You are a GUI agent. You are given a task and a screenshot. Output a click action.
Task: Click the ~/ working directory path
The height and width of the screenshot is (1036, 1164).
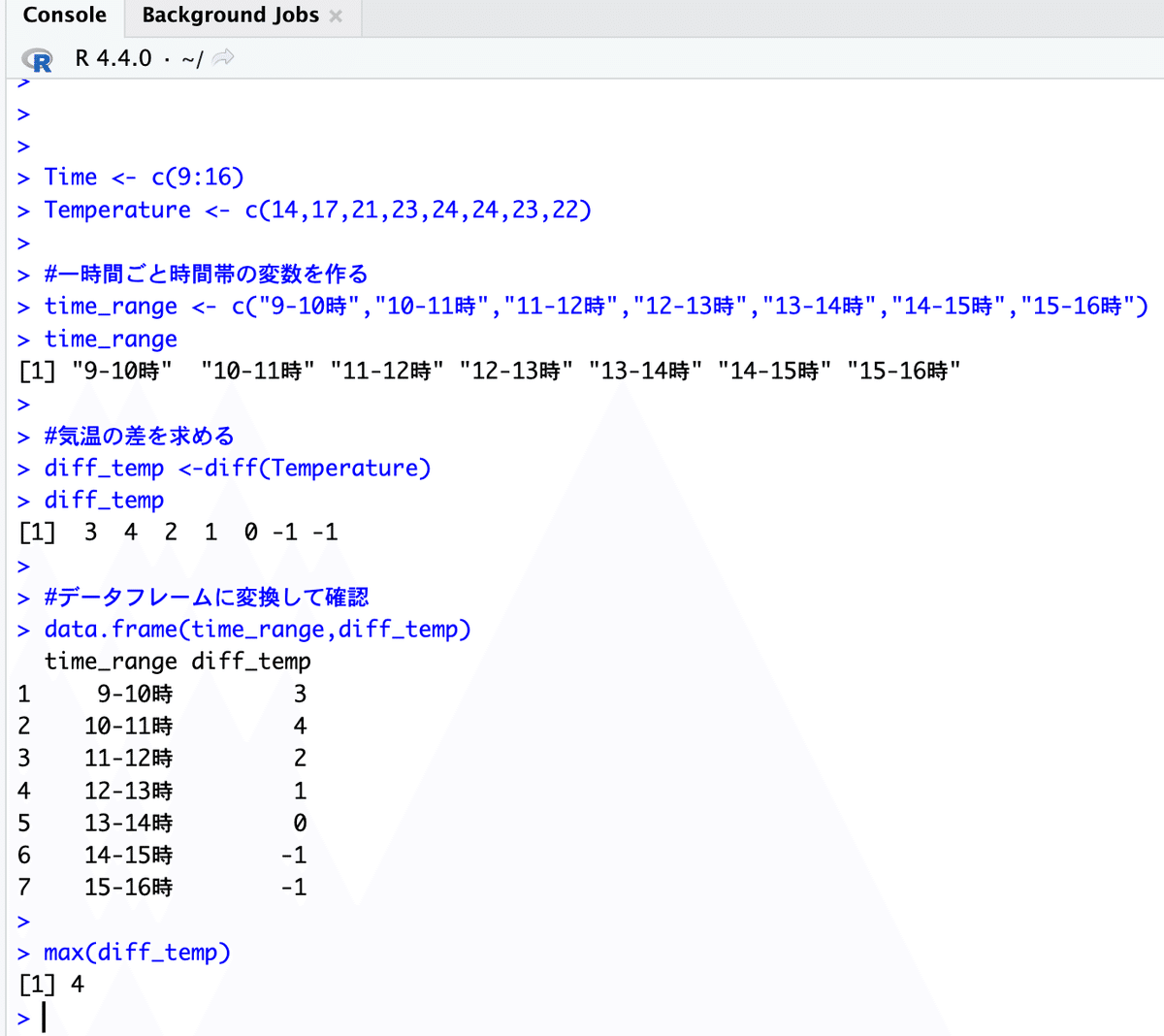click(x=192, y=59)
